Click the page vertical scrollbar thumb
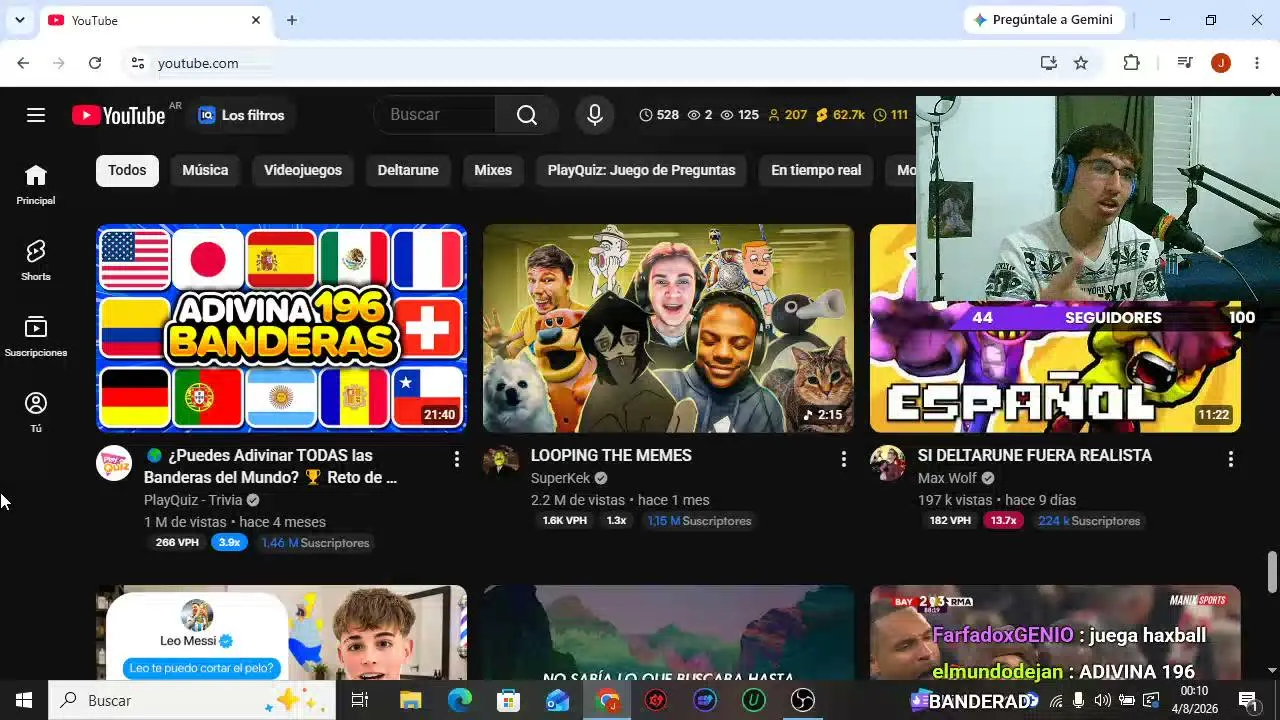This screenshot has width=1280, height=720. tap(1272, 572)
